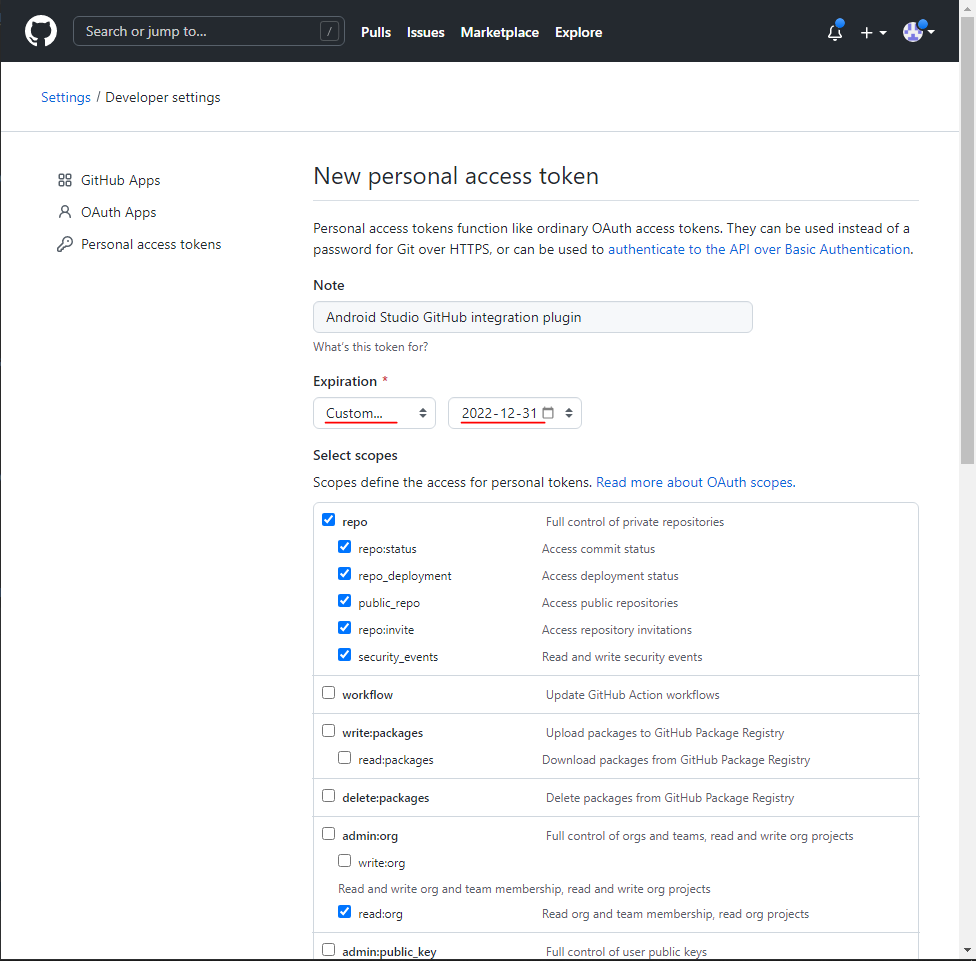Screen dimensions: 976x961
Task: Open the Custom... expiration dropdown
Action: coord(374,413)
